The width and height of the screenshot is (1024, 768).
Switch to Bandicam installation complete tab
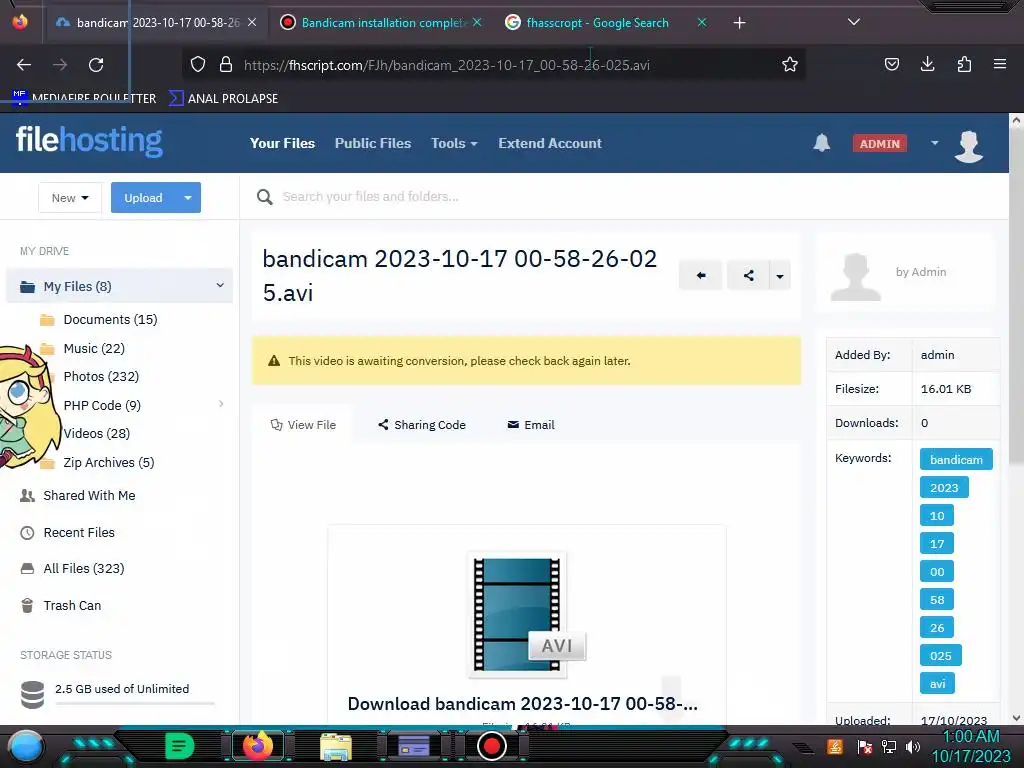381,23
